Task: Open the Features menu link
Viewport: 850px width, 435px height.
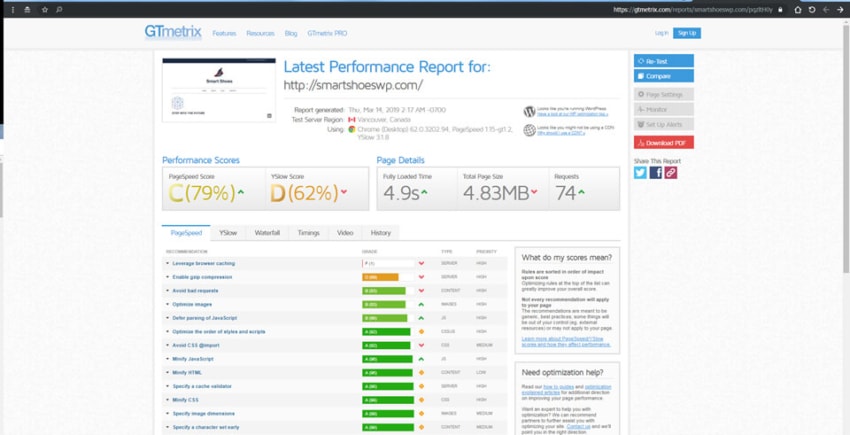Action: point(224,33)
